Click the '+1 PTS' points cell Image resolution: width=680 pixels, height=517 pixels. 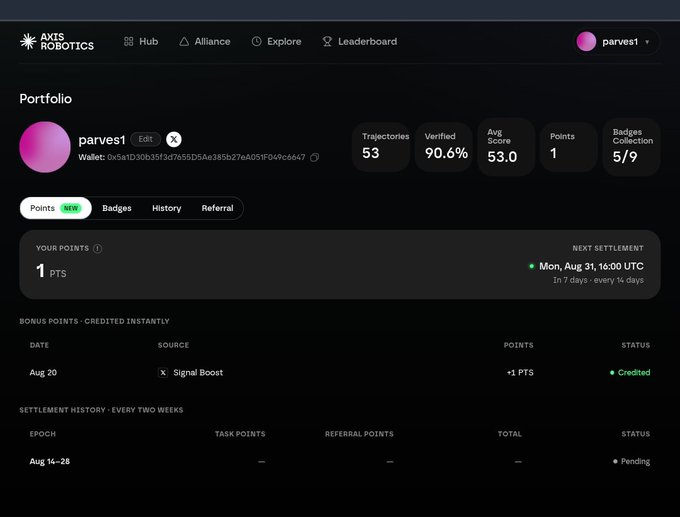point(520,373)
